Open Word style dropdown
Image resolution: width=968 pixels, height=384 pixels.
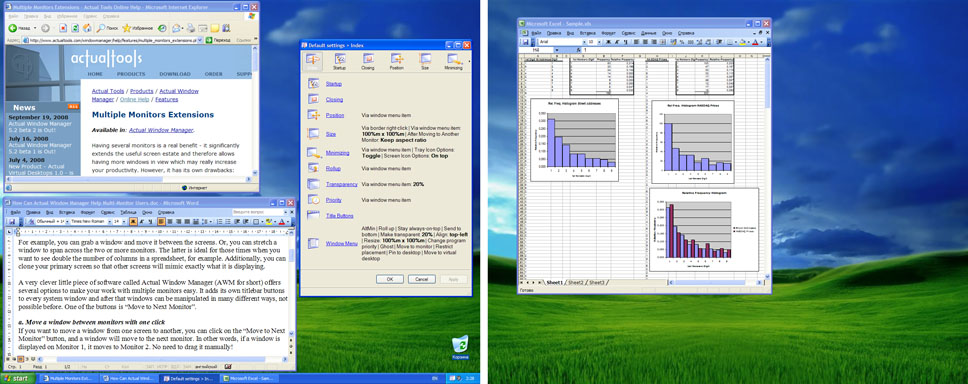click(x=67, y=222)
